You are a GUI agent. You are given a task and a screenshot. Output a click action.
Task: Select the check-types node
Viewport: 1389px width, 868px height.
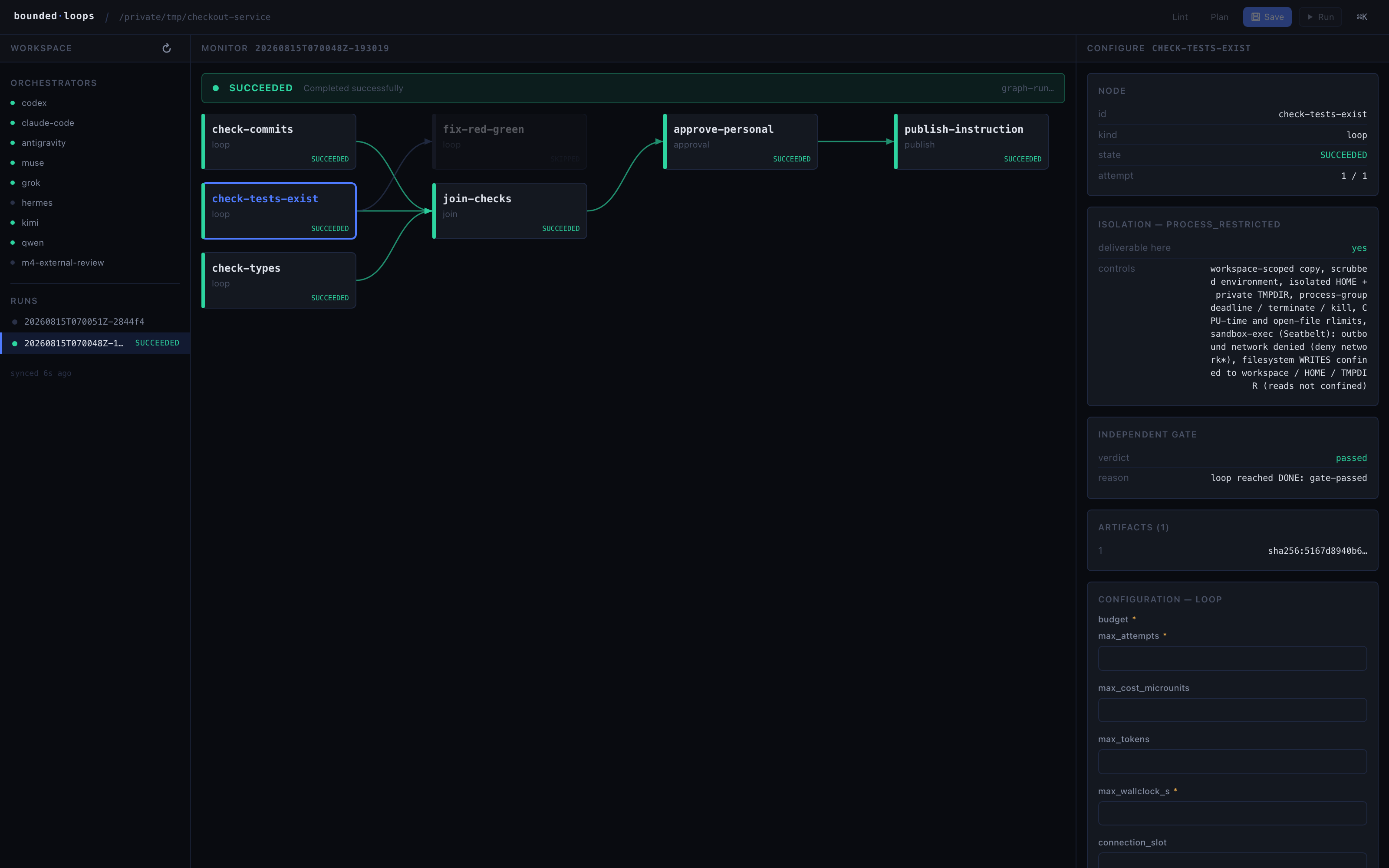coord(279,281)
